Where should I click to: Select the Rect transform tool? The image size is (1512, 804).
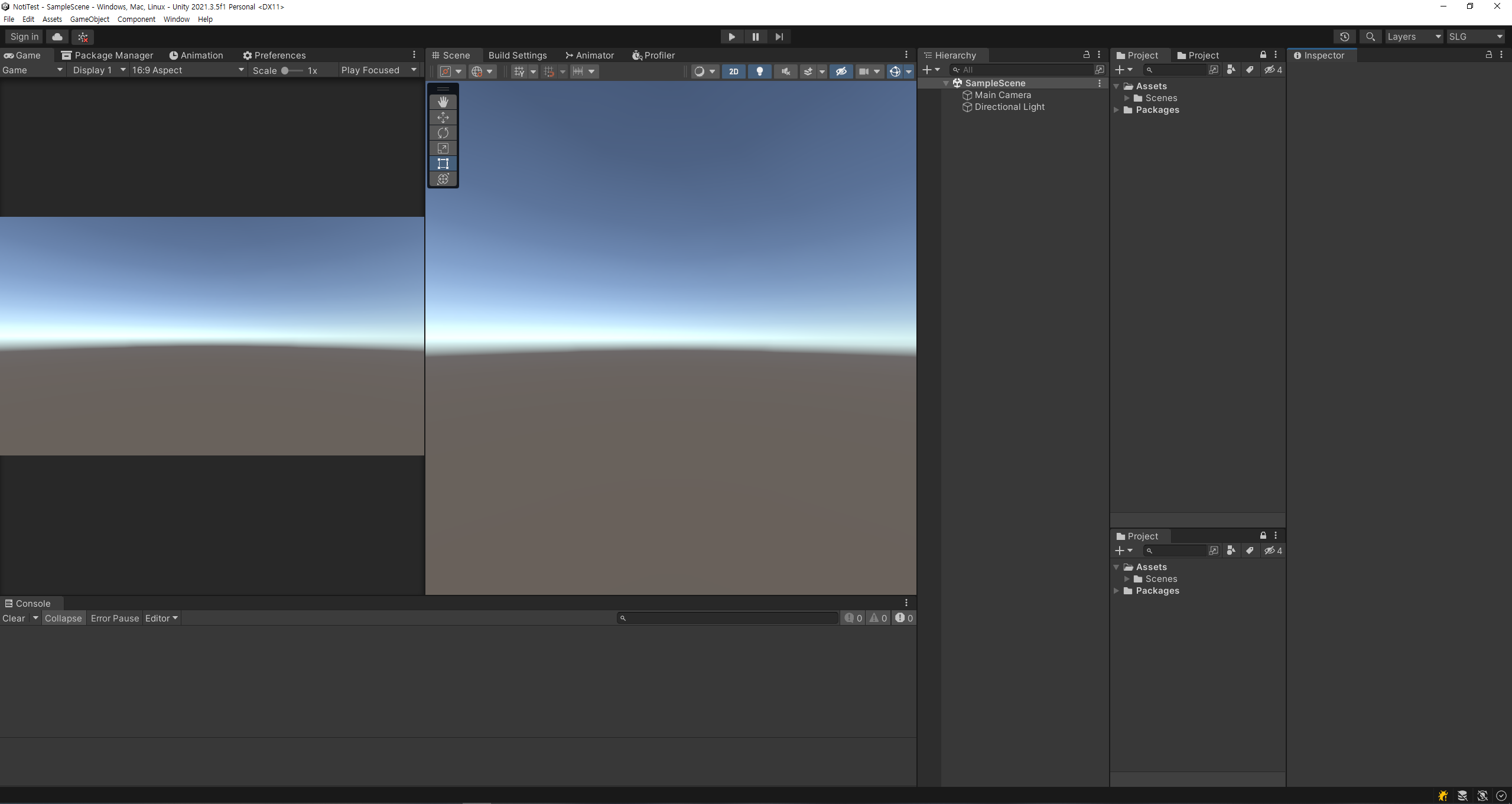pos(443,164)
